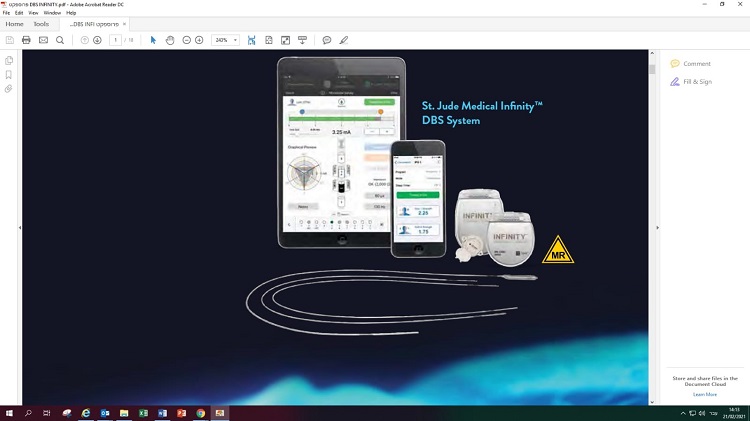This screenshot has height=421, width=750.
Task: Open page thumbnails panel icon
Action: 9,60
